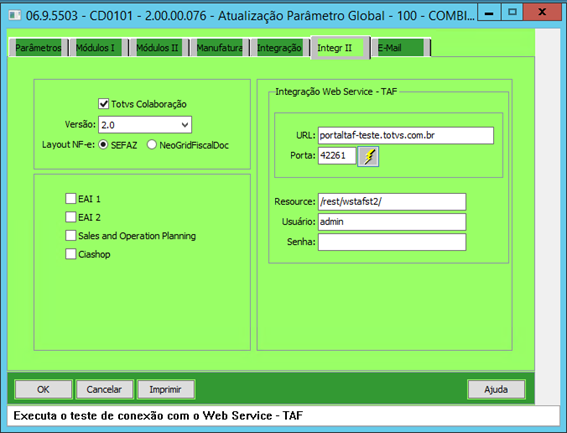Viewport: 567px width, 433px height.
Task: Switch to the E-Mail tab
Action: [401, 48]
